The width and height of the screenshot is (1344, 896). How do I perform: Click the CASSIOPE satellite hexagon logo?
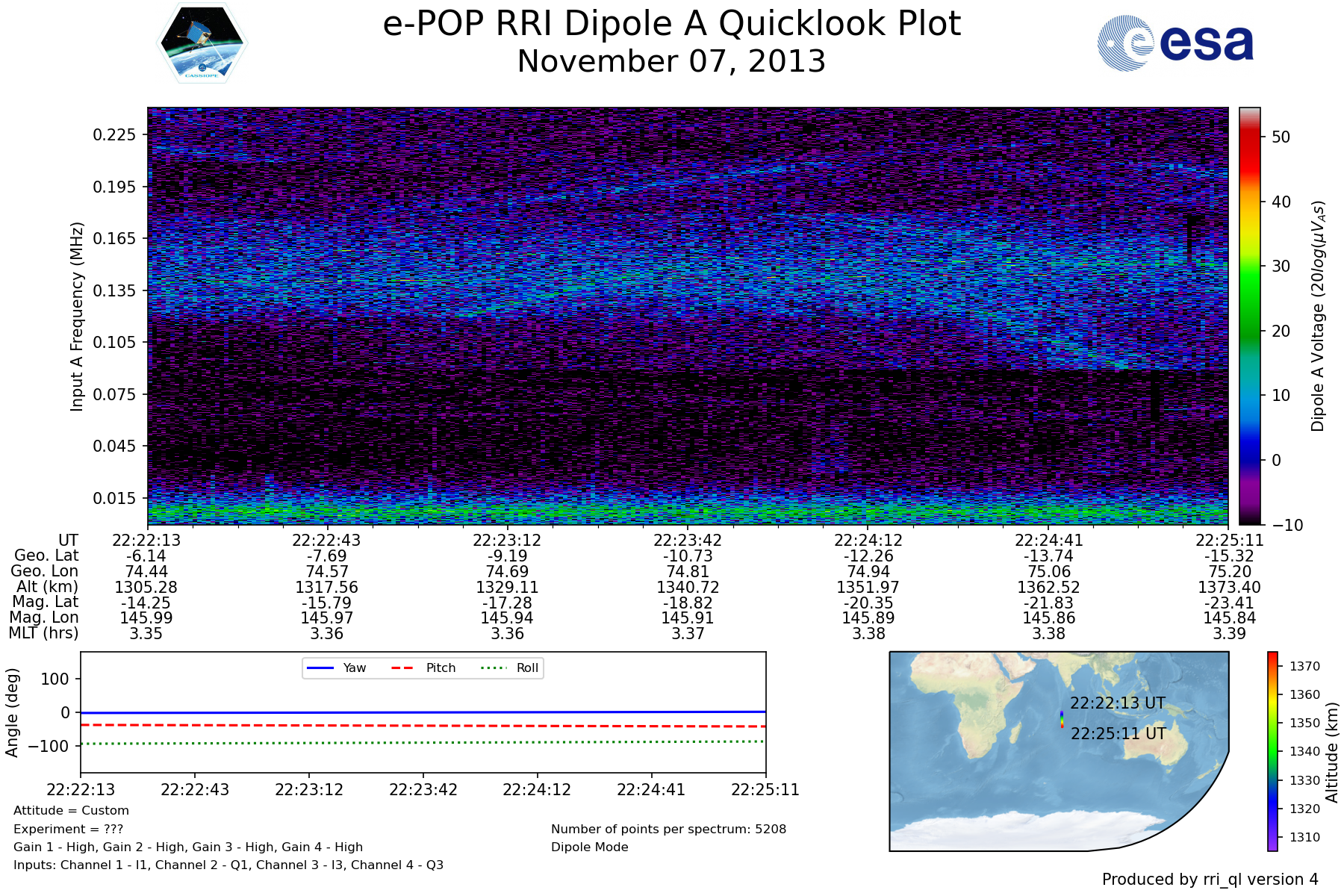click(202, 43)
